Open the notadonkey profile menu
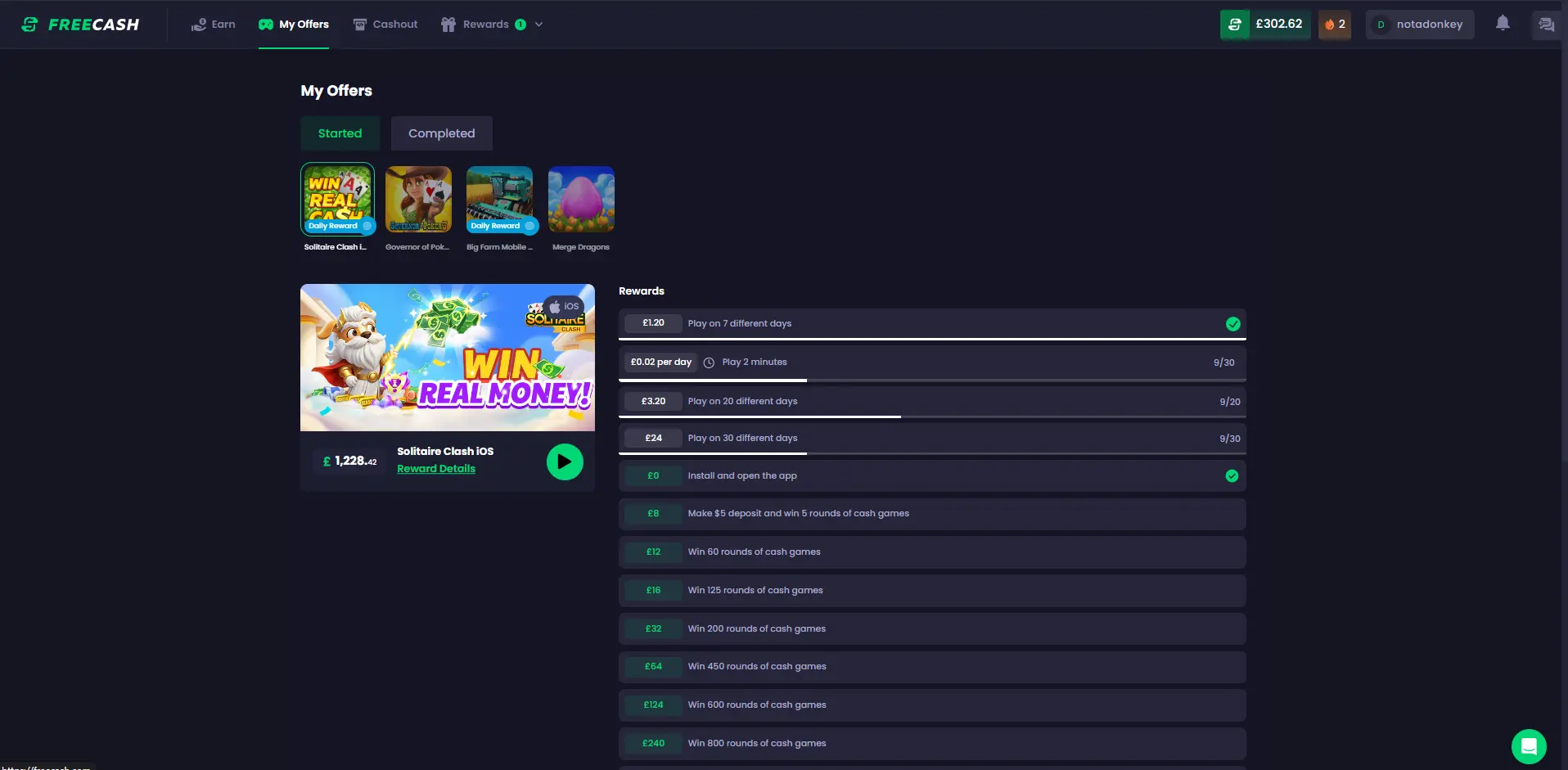This screenshot has width=1568, height=770. [1420, 25]
